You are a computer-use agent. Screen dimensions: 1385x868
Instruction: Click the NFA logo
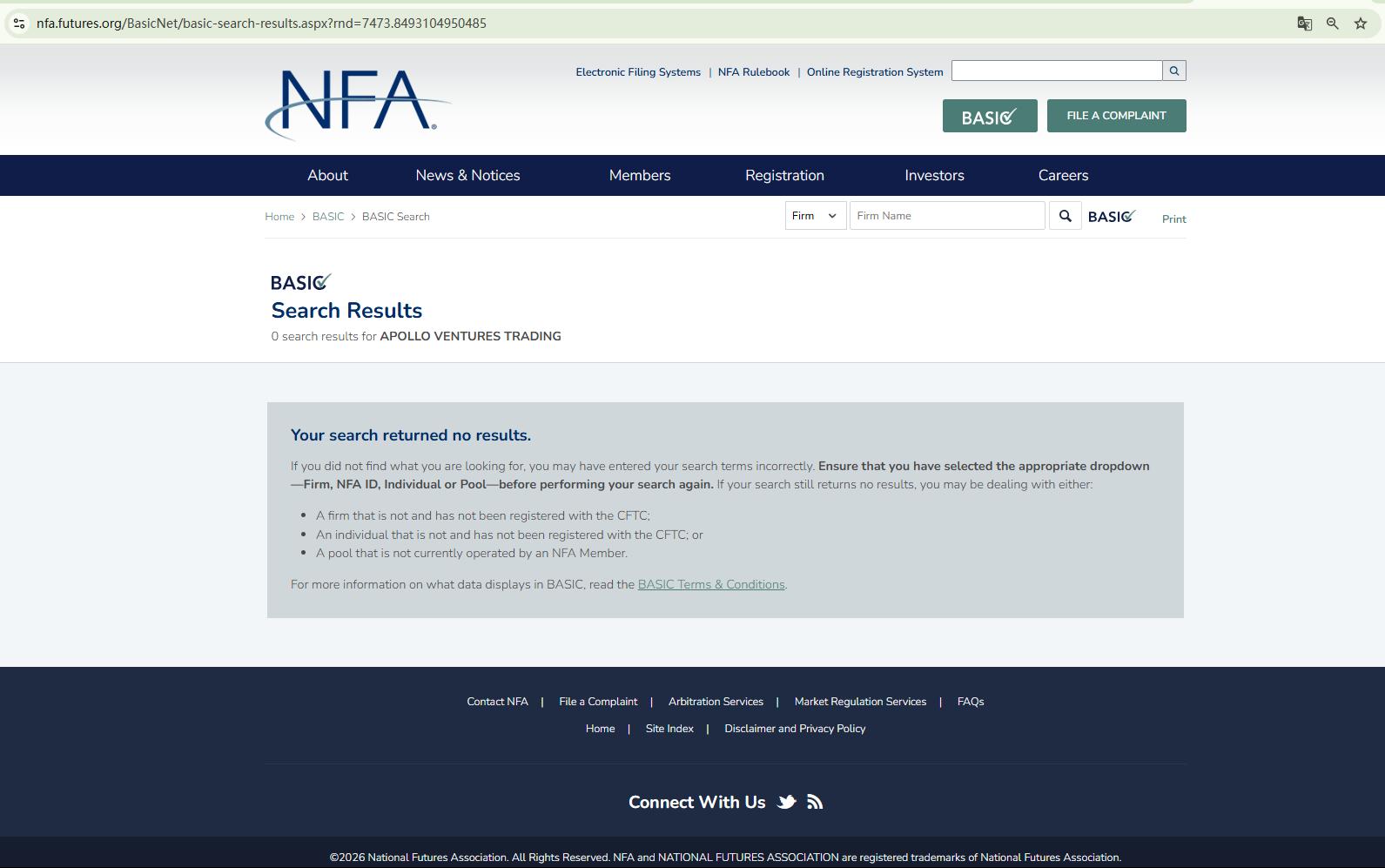[x=358, y=104]
